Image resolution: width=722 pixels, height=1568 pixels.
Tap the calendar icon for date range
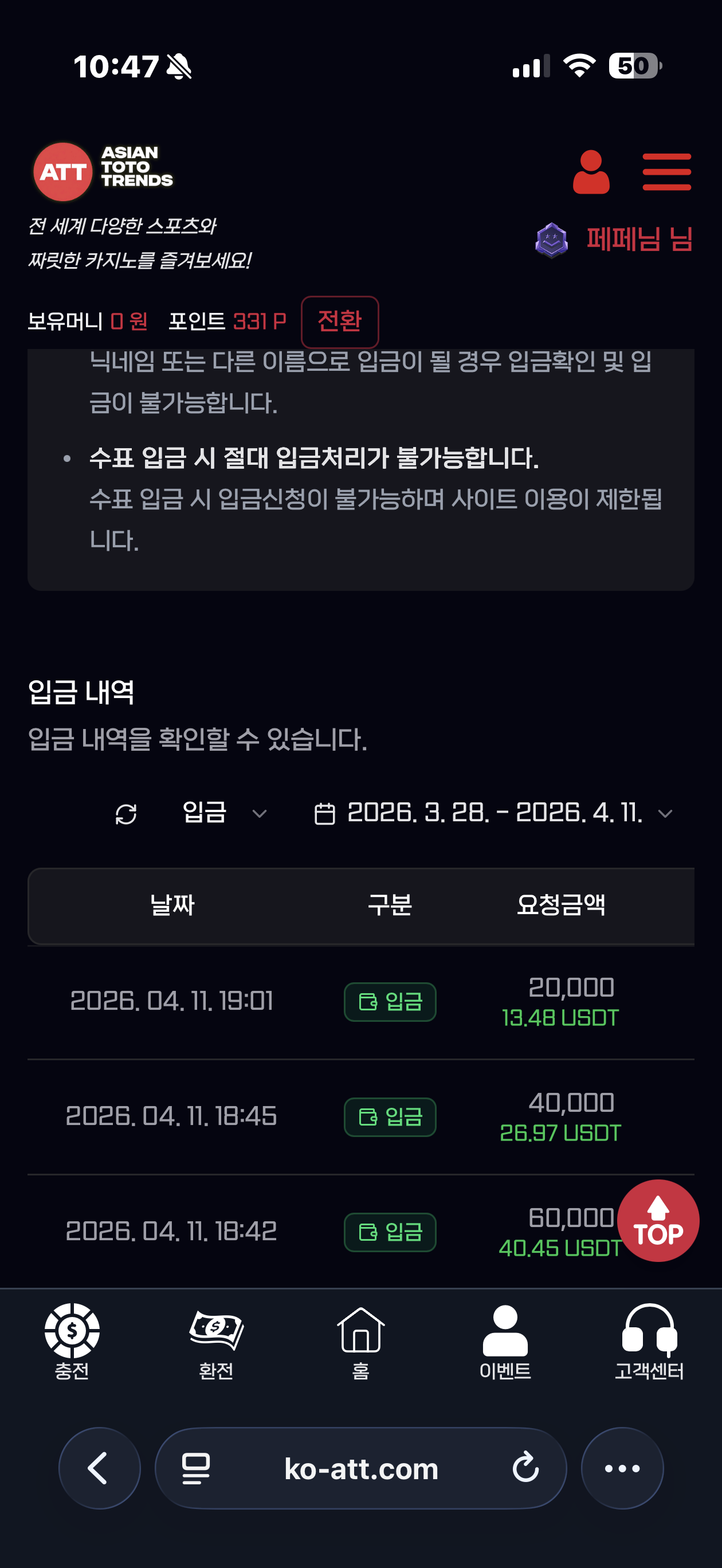point(324,814)
